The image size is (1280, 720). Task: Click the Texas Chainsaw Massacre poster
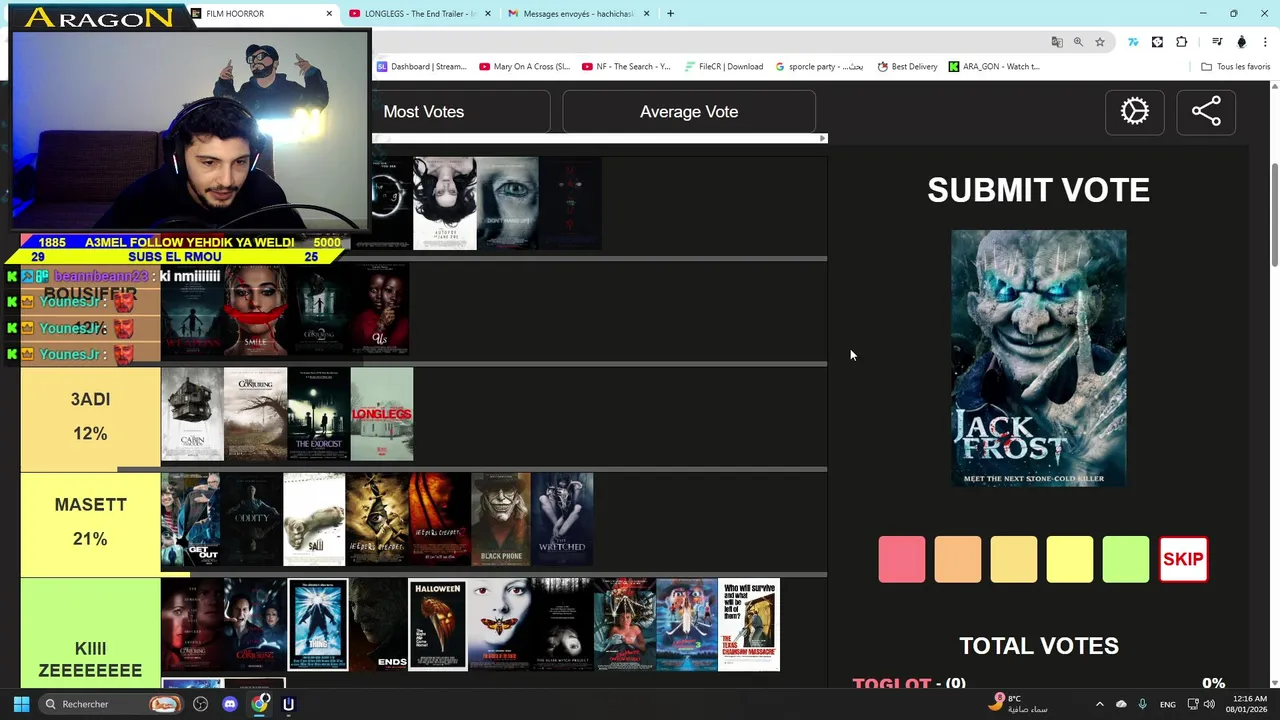(x=749, y=625)
